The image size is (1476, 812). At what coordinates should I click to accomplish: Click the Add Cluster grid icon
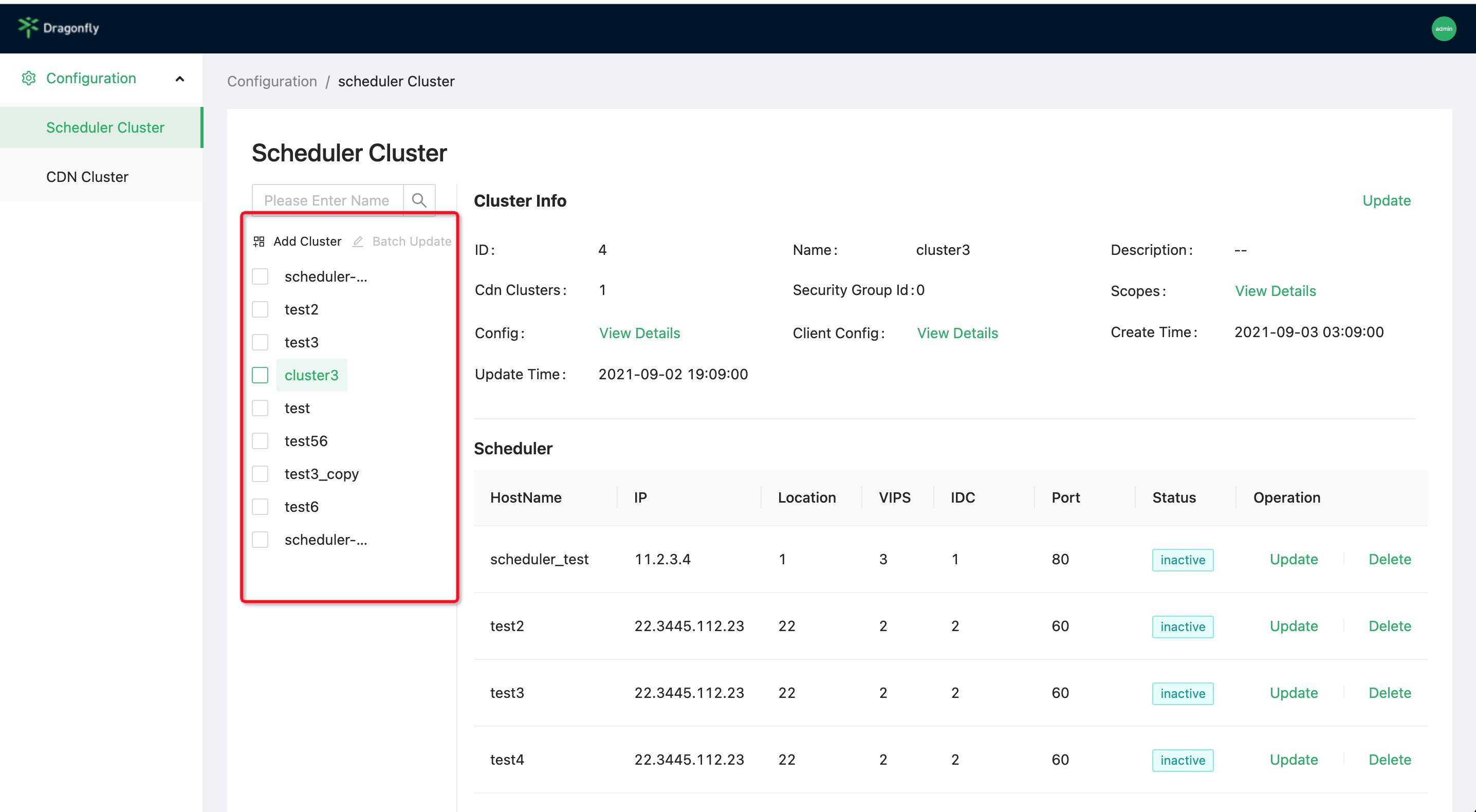(x=259, y=241)
